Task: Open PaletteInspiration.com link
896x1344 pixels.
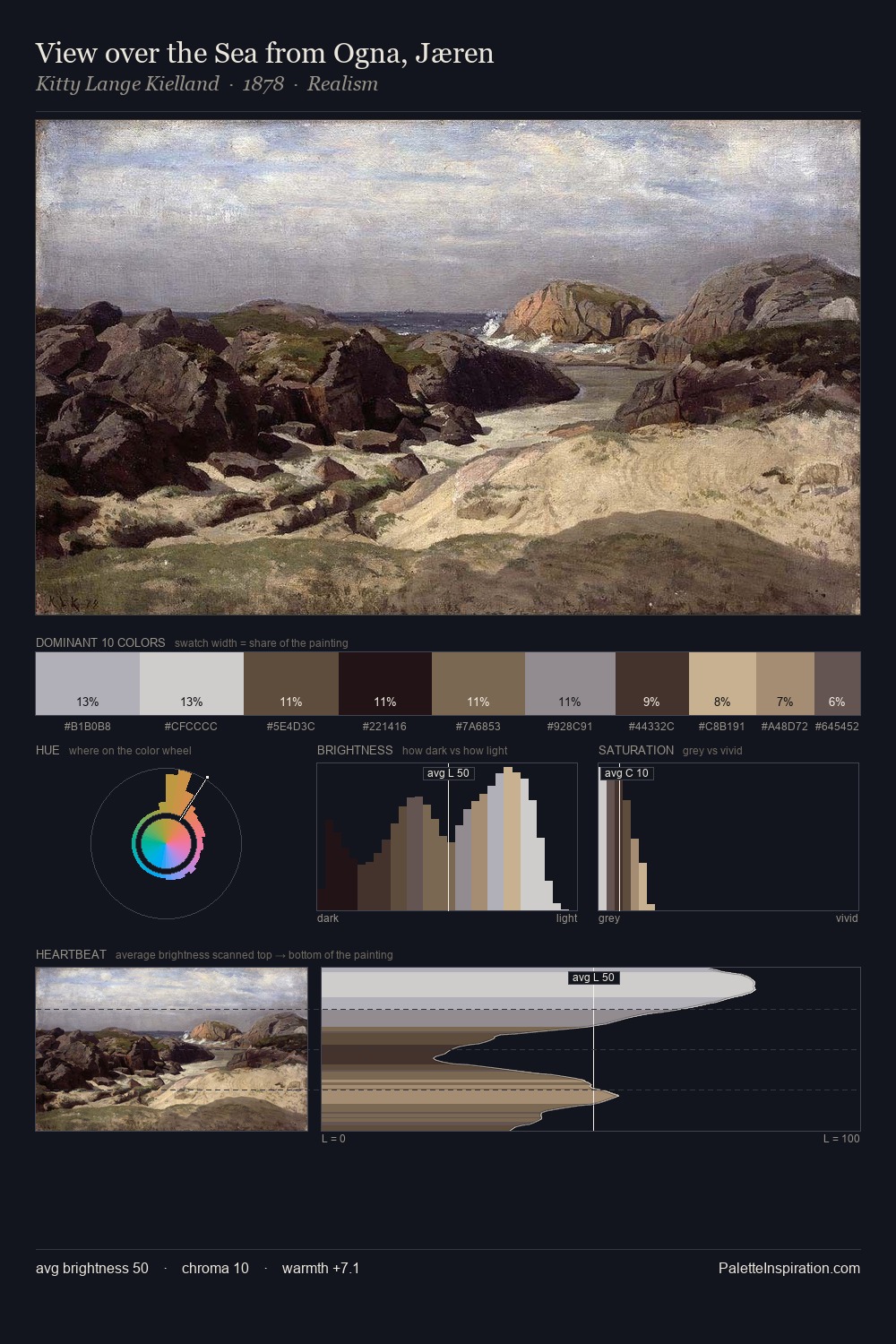Action: (x=789, y=1268)
